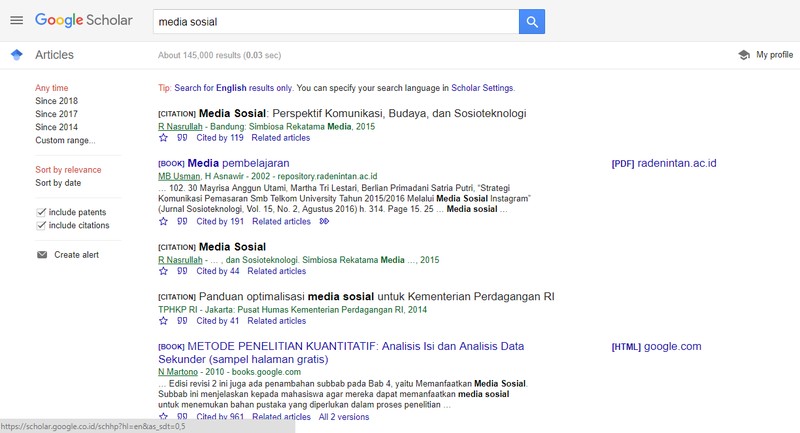Click the quote icon under 'Media Sosial' citation

click(182, 271)
